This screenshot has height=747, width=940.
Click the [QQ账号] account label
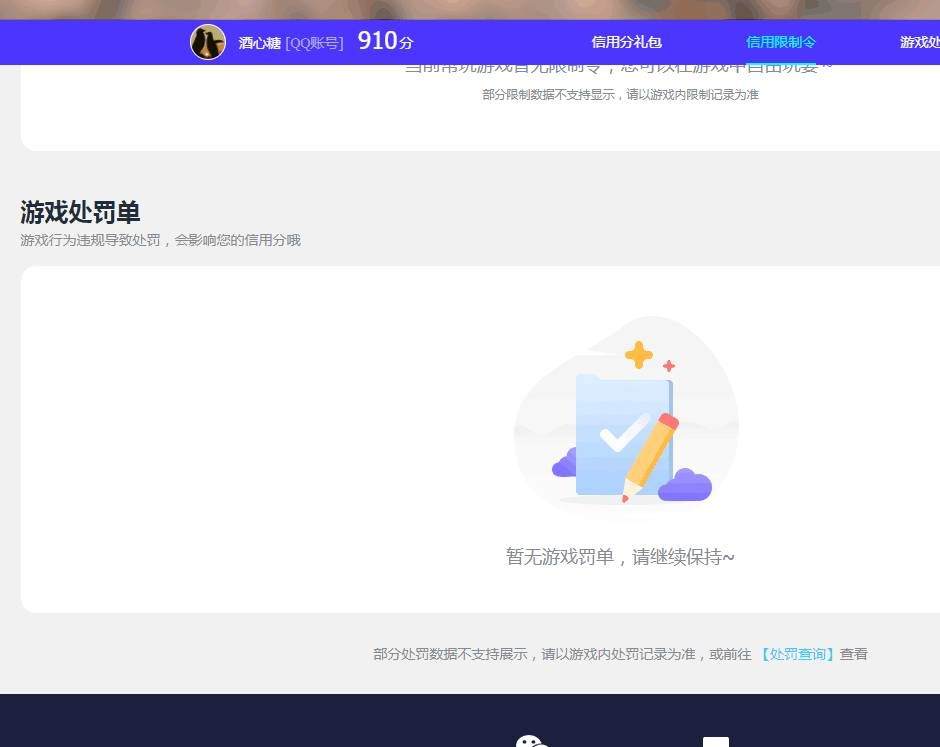click(314, 43)
